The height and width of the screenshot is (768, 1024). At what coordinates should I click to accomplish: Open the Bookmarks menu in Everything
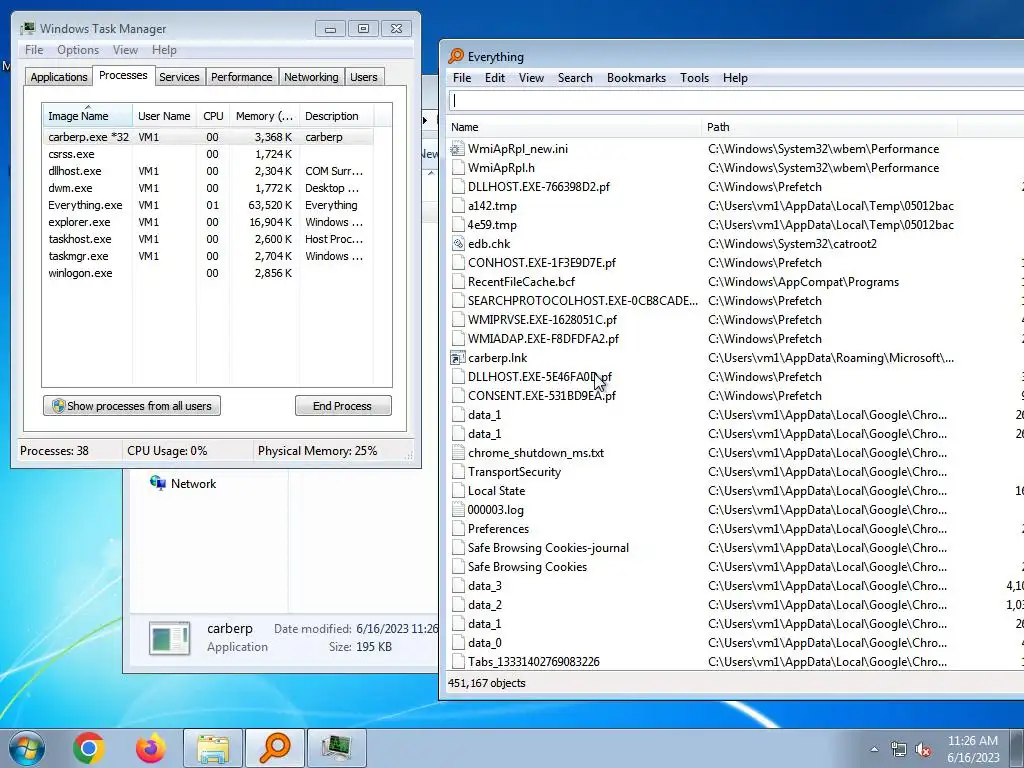(x=636, y=78)
